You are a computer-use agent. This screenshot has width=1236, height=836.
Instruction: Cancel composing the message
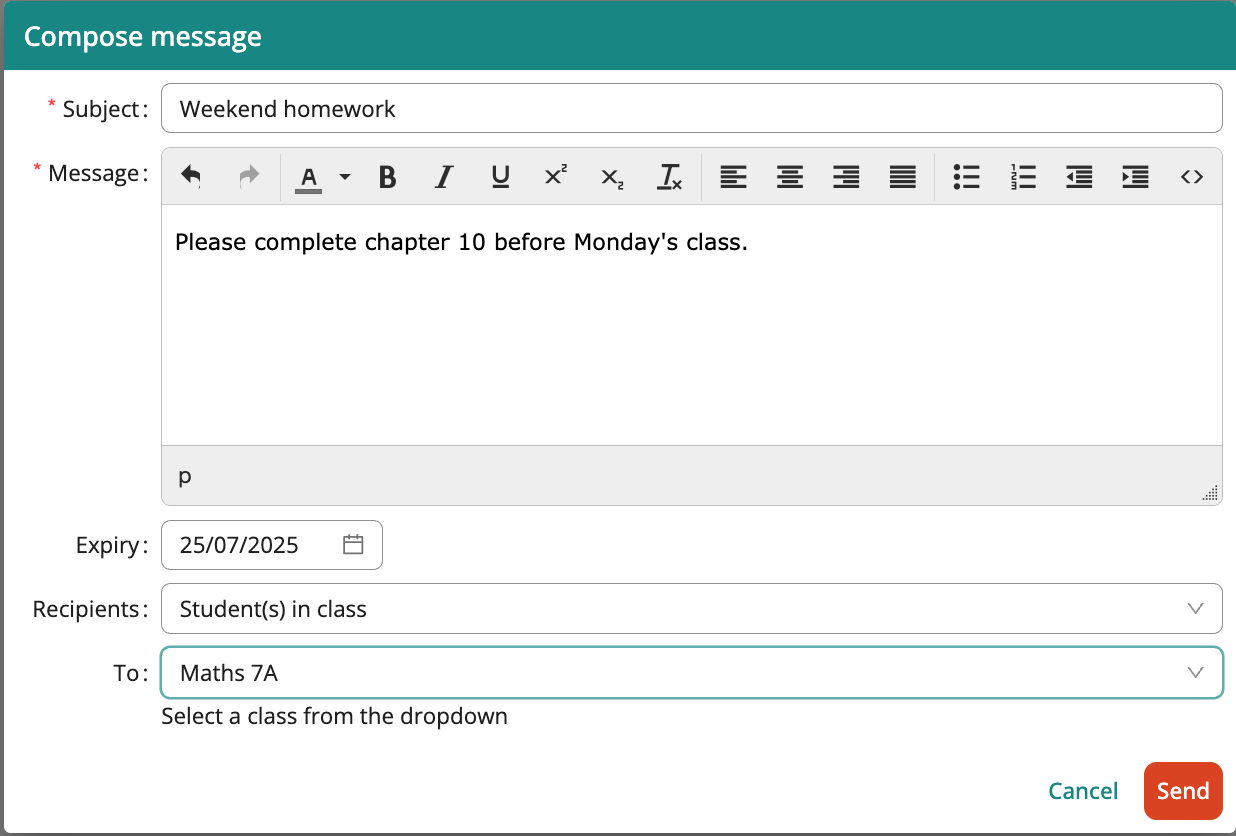coord(1083,790)
